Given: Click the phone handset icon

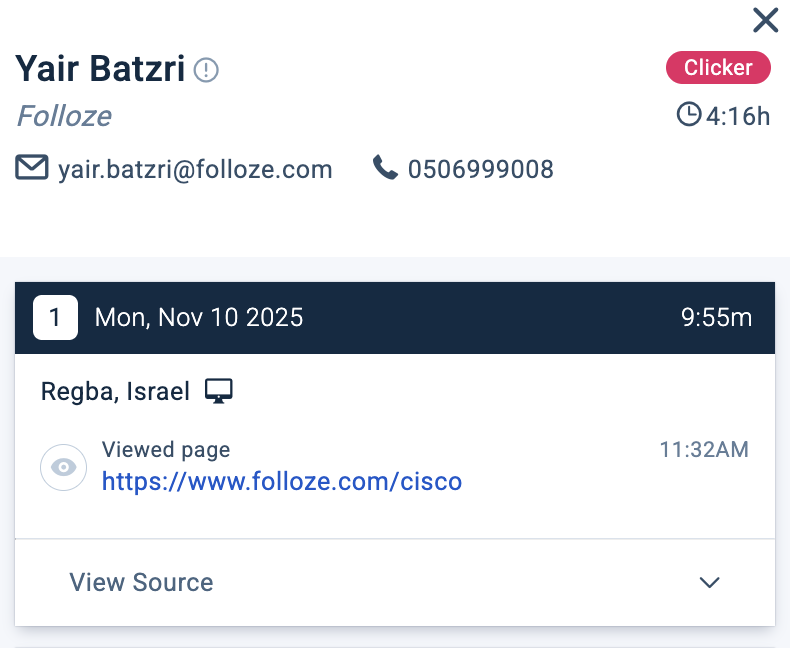Looking at the screenshot, I should tap(385, 168).
